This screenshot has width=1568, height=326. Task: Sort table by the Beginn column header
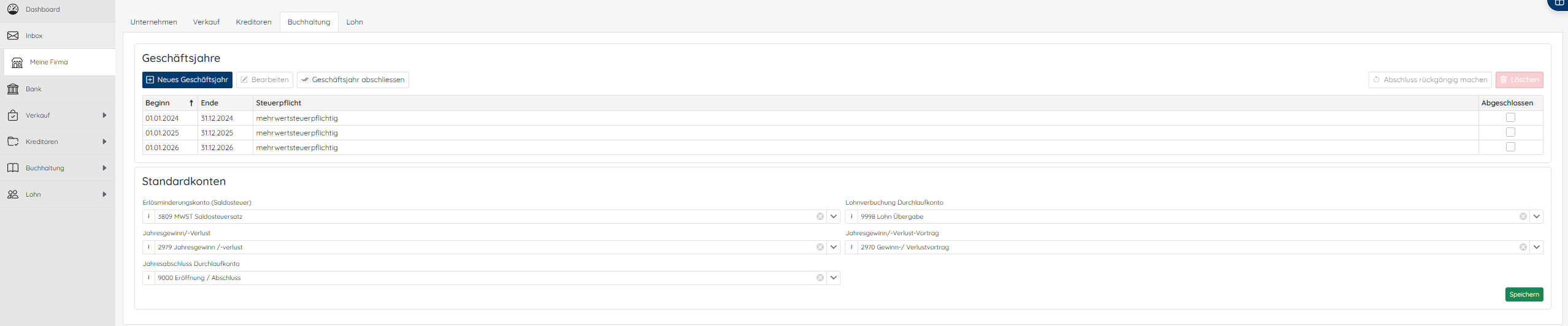coord(158,103)
